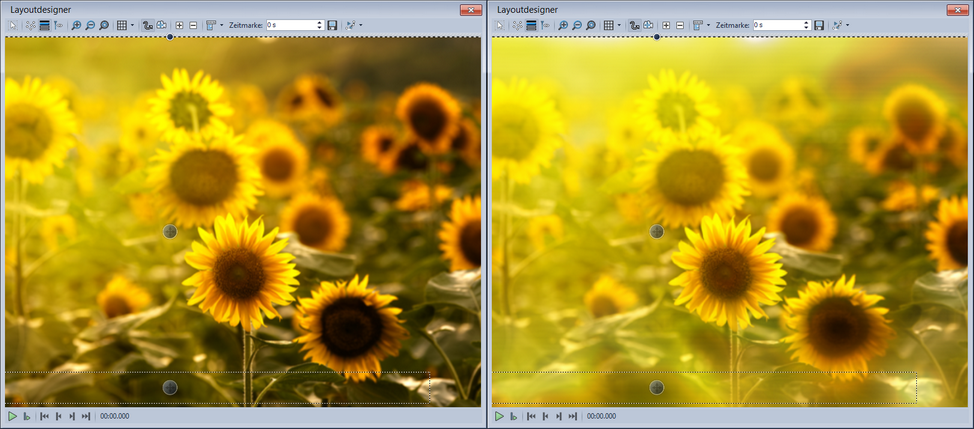Screen dimensions: 974x429
Task: Select the pointer tool in sharp-image Layoutdesigner
Action: [x=12, y=25]
